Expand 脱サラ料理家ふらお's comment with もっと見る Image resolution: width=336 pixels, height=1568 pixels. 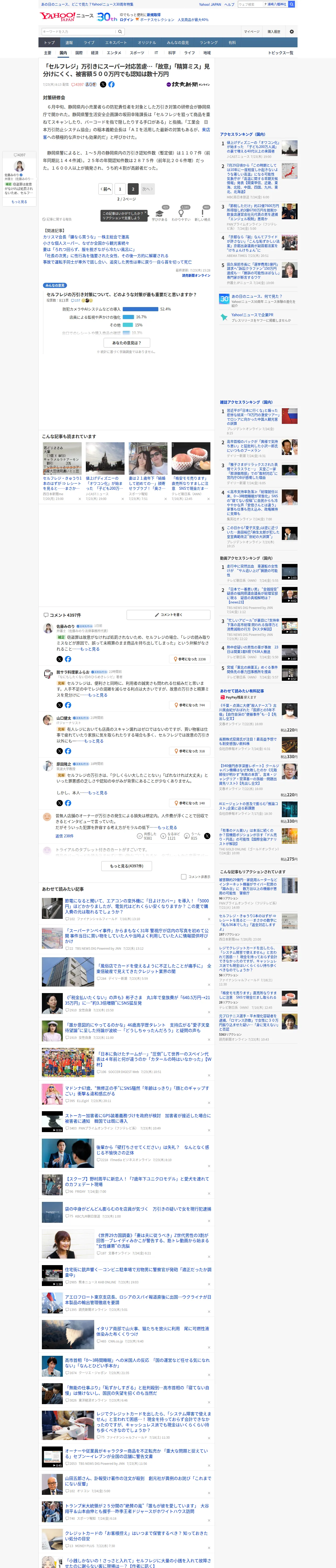[98, 695]
